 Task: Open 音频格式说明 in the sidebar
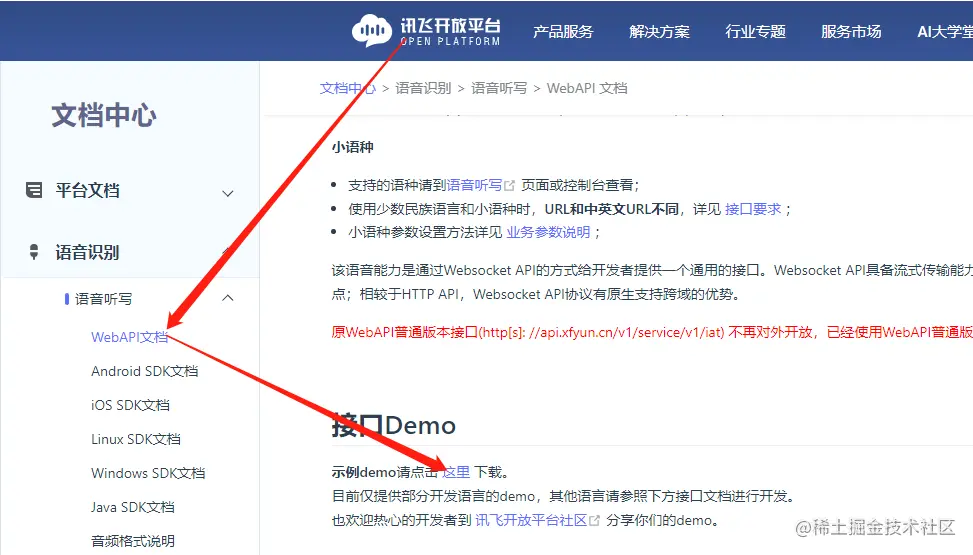click(133, 541)
